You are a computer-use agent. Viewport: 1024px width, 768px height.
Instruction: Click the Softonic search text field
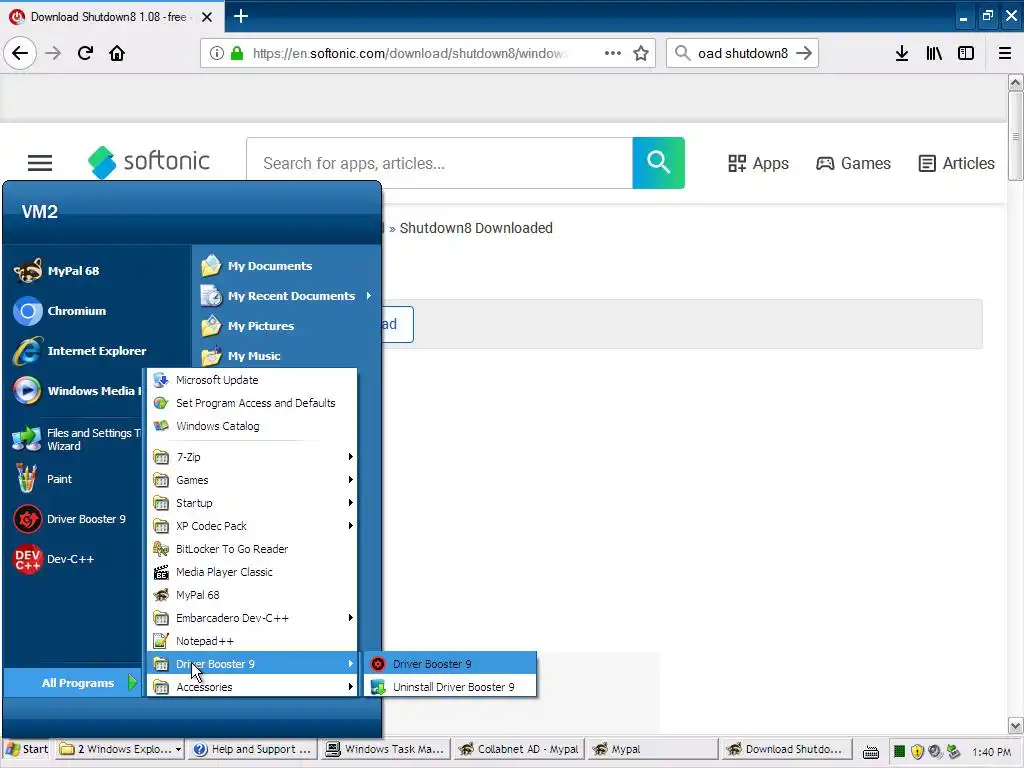pyautogui.click(x=440, y=163)
